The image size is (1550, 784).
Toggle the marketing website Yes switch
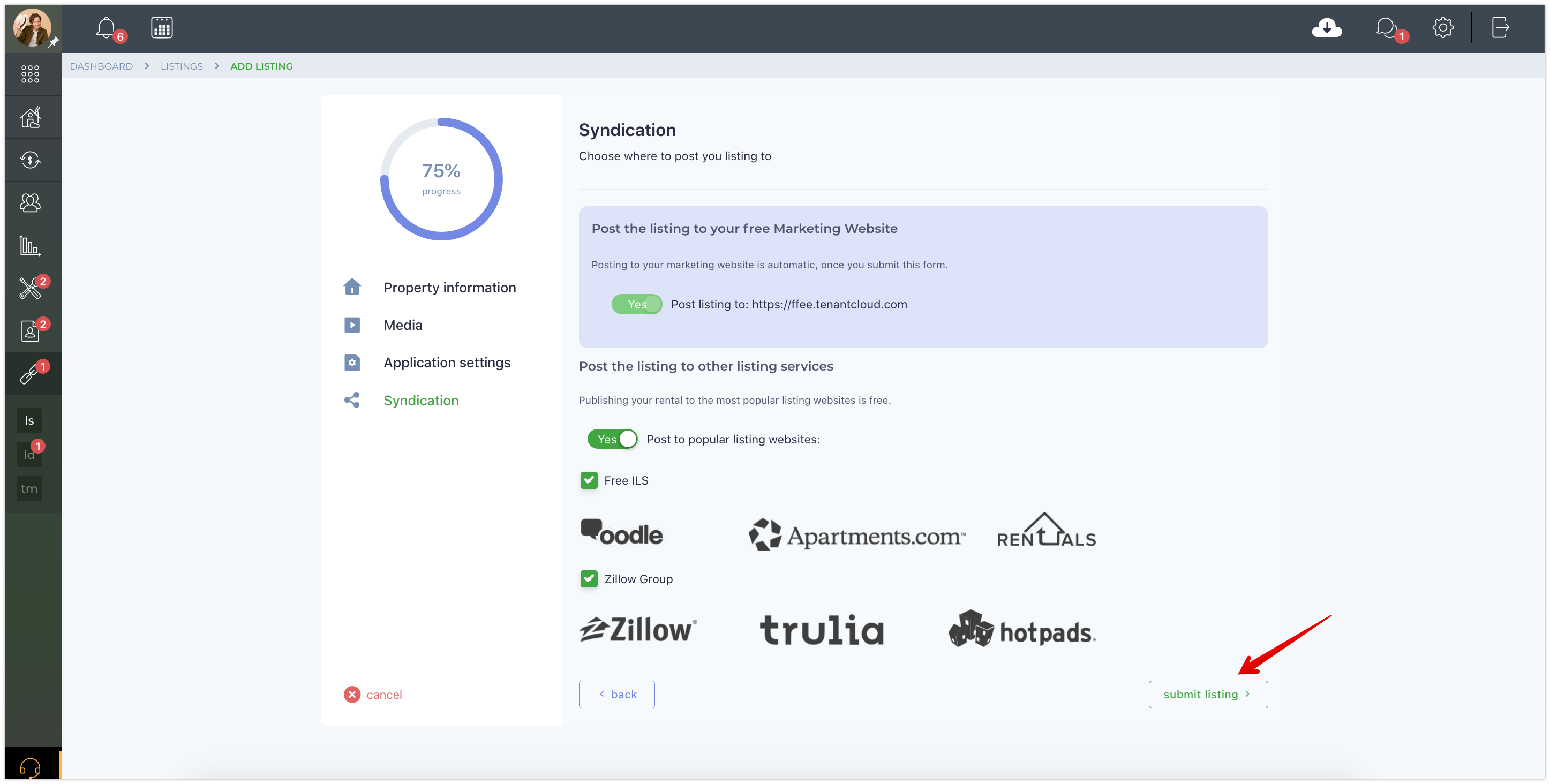(x=637, y=305)
